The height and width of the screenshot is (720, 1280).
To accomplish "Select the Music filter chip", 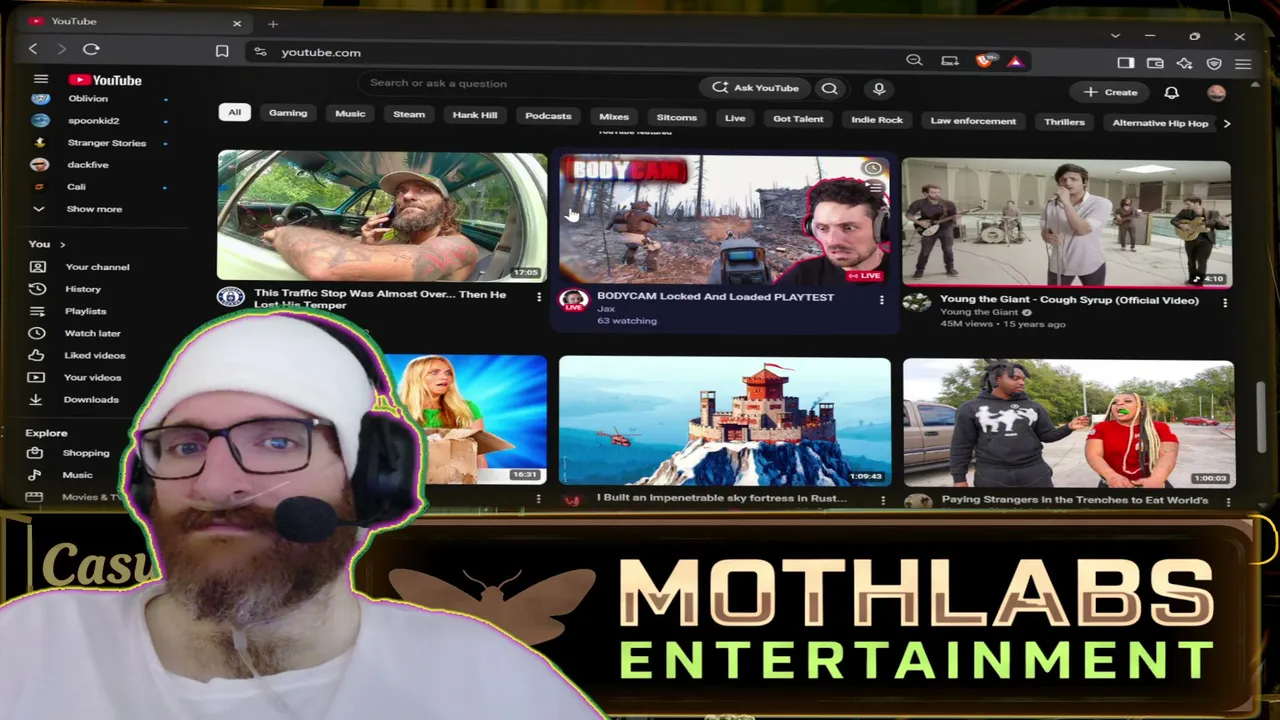I will (350, 114).
